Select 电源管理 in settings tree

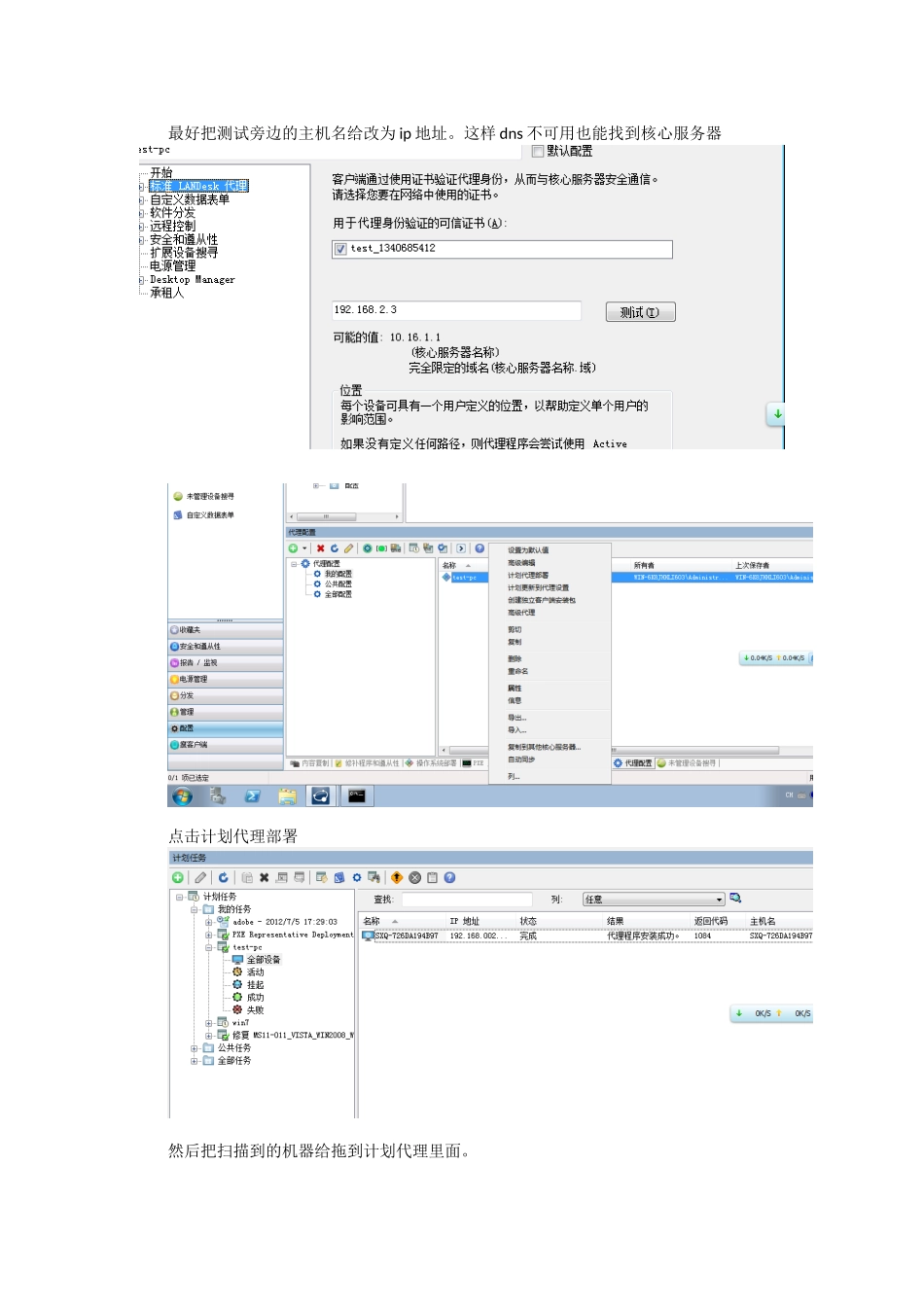(x=172, y=265)
